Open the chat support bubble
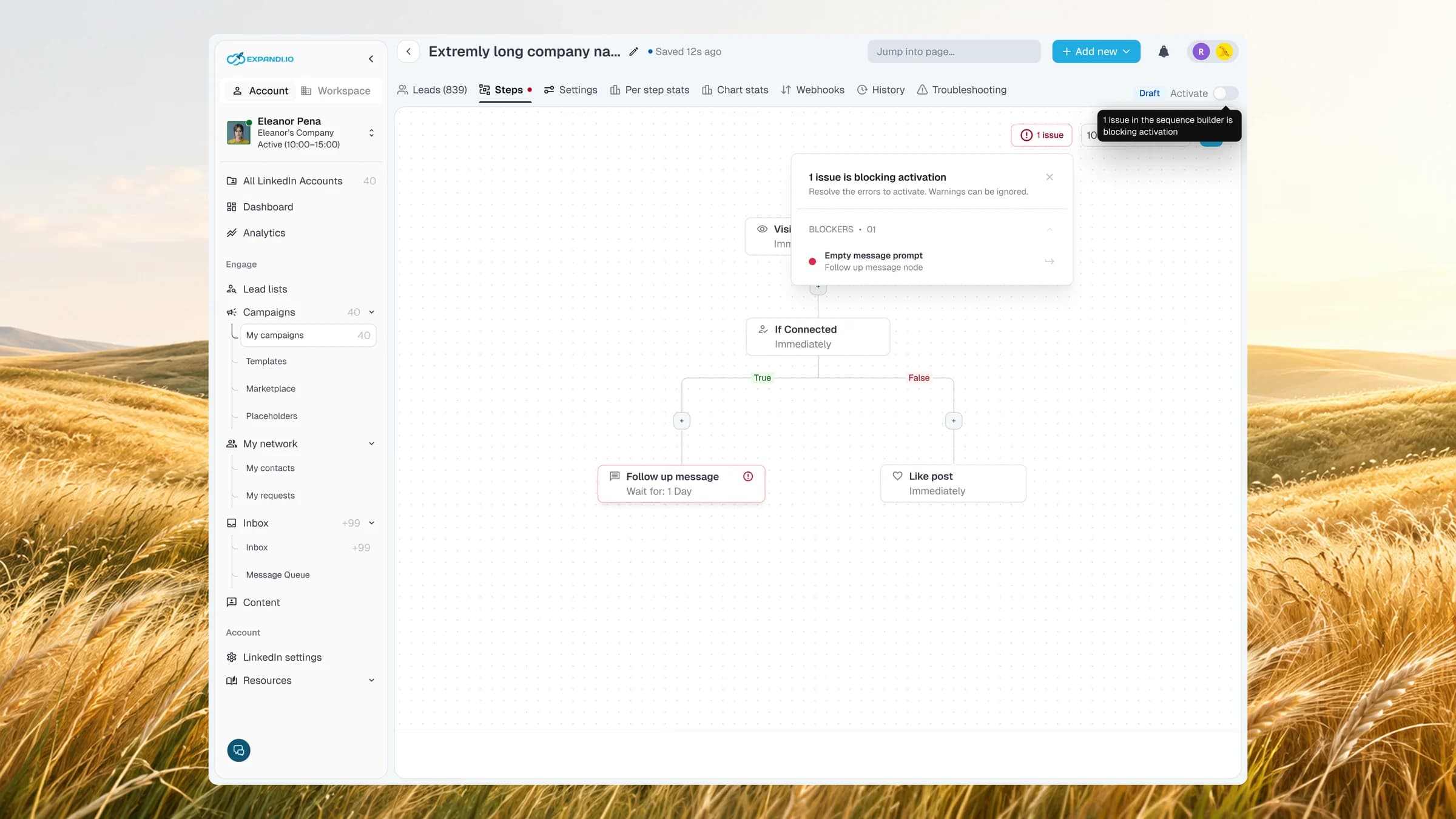Image resolution: width=1456 pixels, height=819 pixels. [x=238, y=750]
